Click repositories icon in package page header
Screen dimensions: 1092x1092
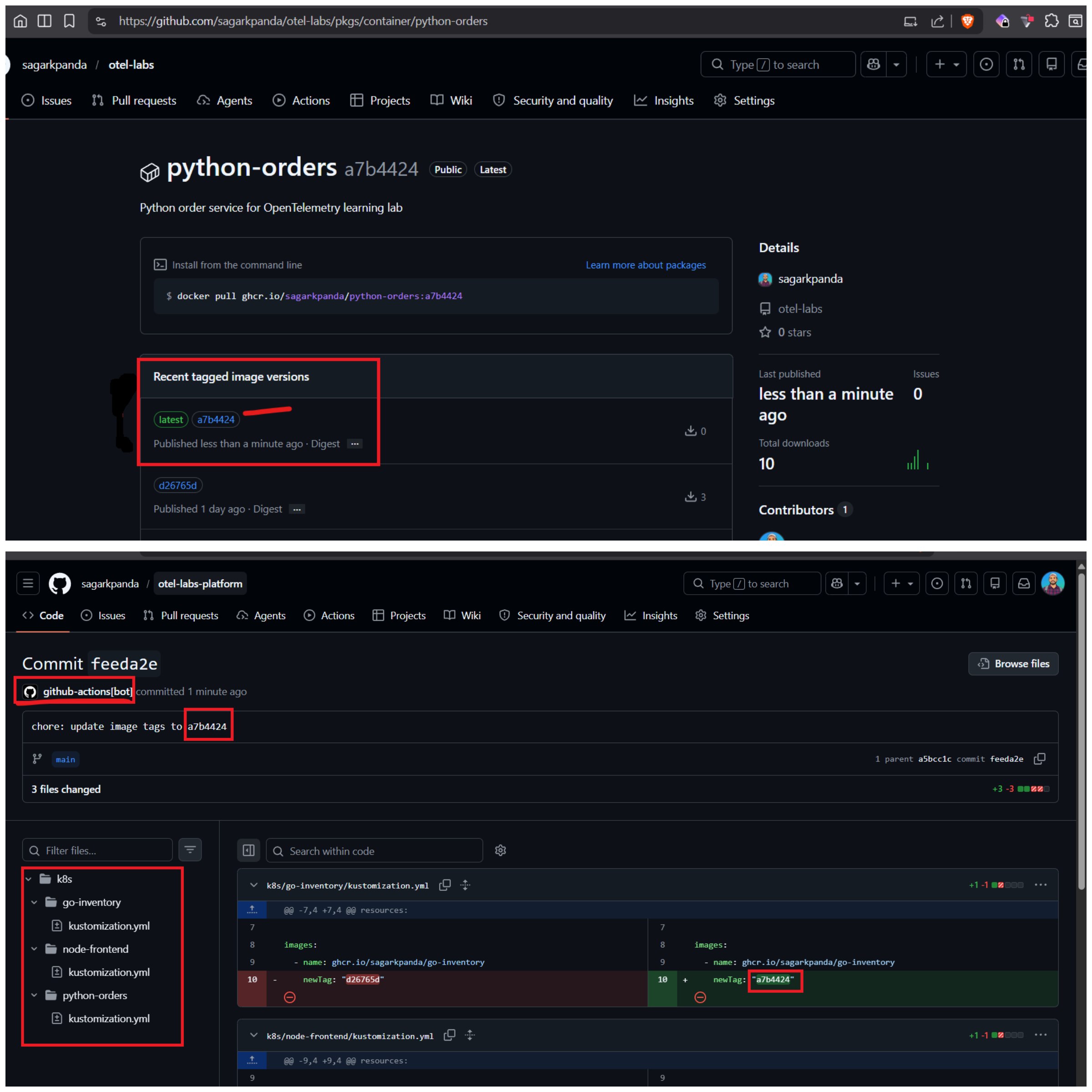(x=1052, y=65)
